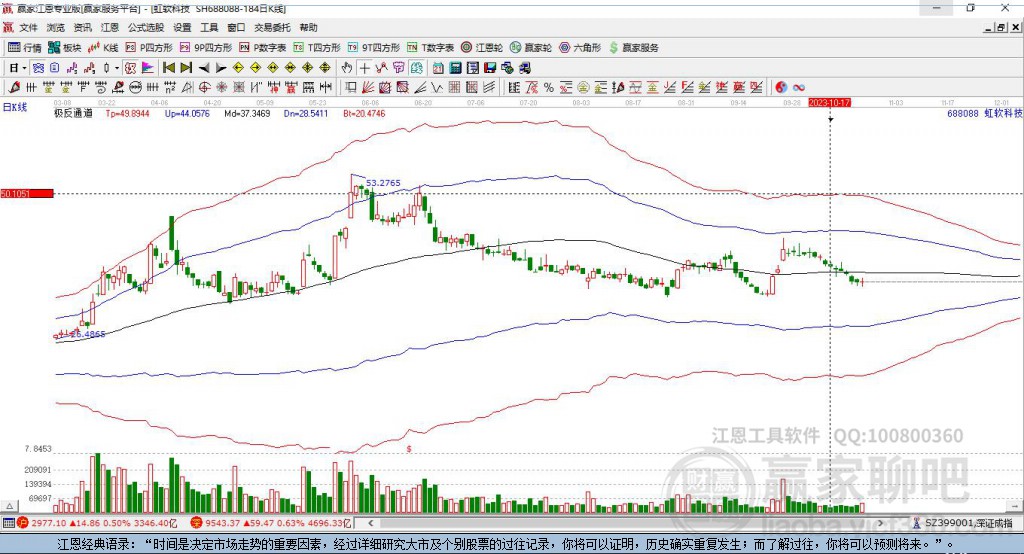The width and height of the screenshot is (1024, 554).
Task: Open the P四方形 tool
Action: (149, 48)
